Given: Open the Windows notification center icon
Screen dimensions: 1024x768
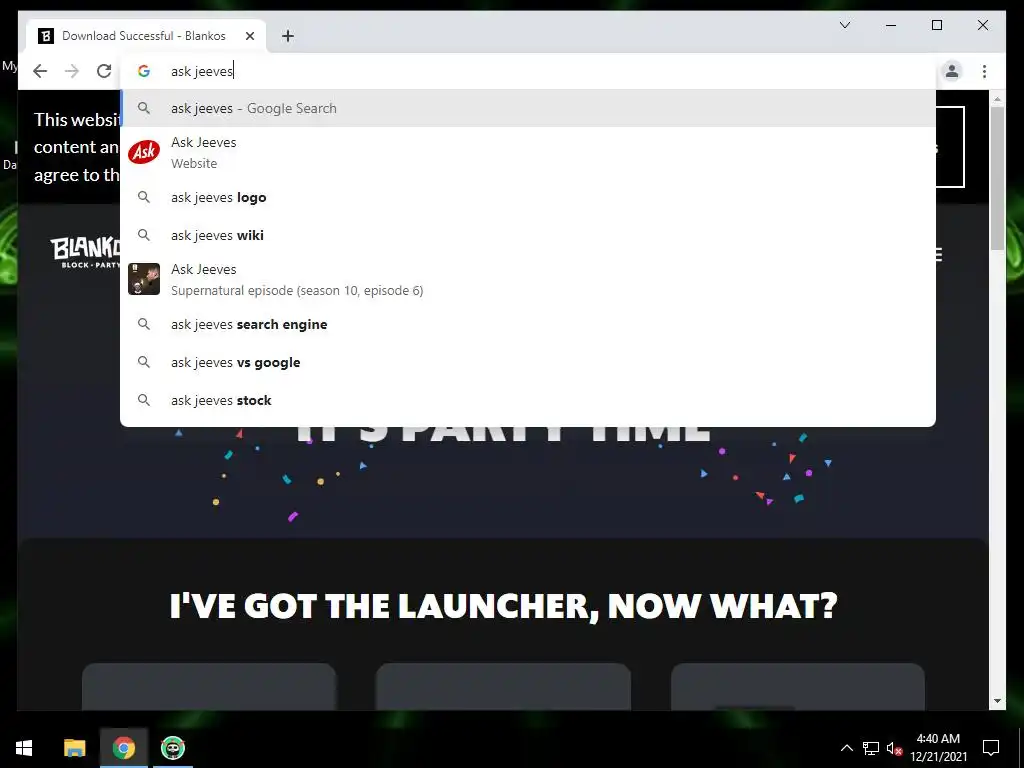Looking at the screenshot, I should click(991, 748).
